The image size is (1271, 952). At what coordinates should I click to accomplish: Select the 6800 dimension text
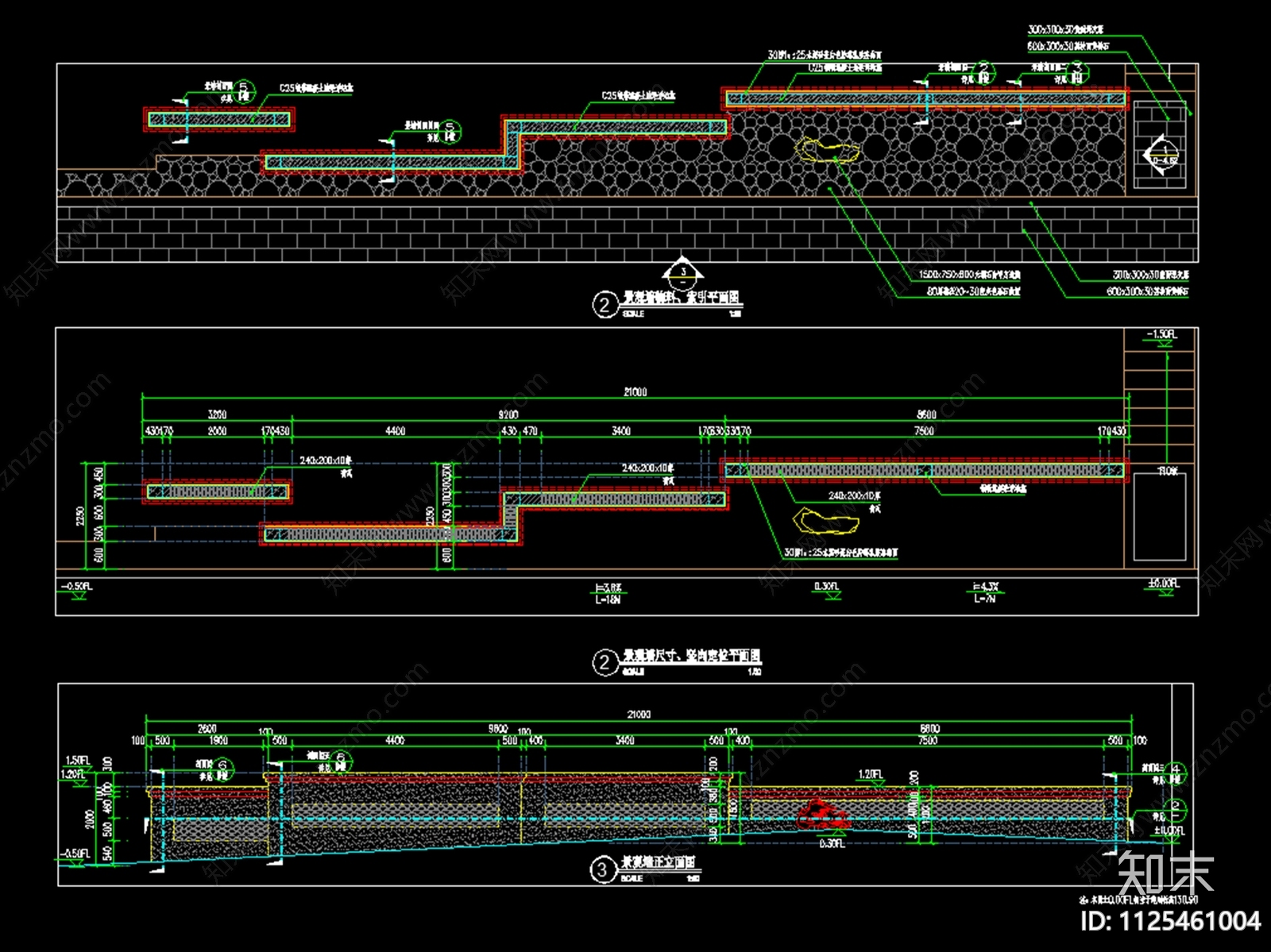coord(929,728)
